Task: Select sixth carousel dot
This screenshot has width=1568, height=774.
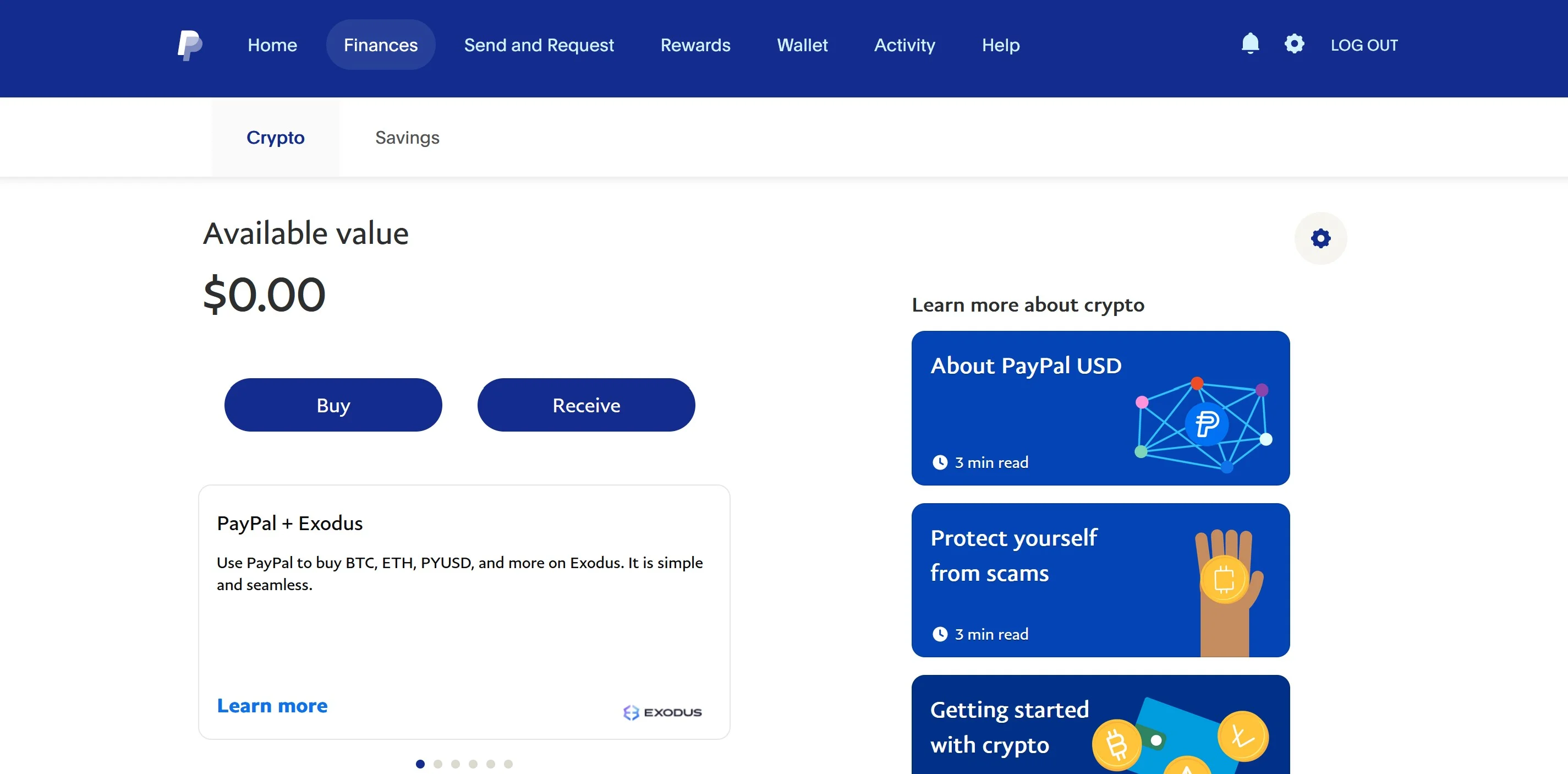Action: 508,764
